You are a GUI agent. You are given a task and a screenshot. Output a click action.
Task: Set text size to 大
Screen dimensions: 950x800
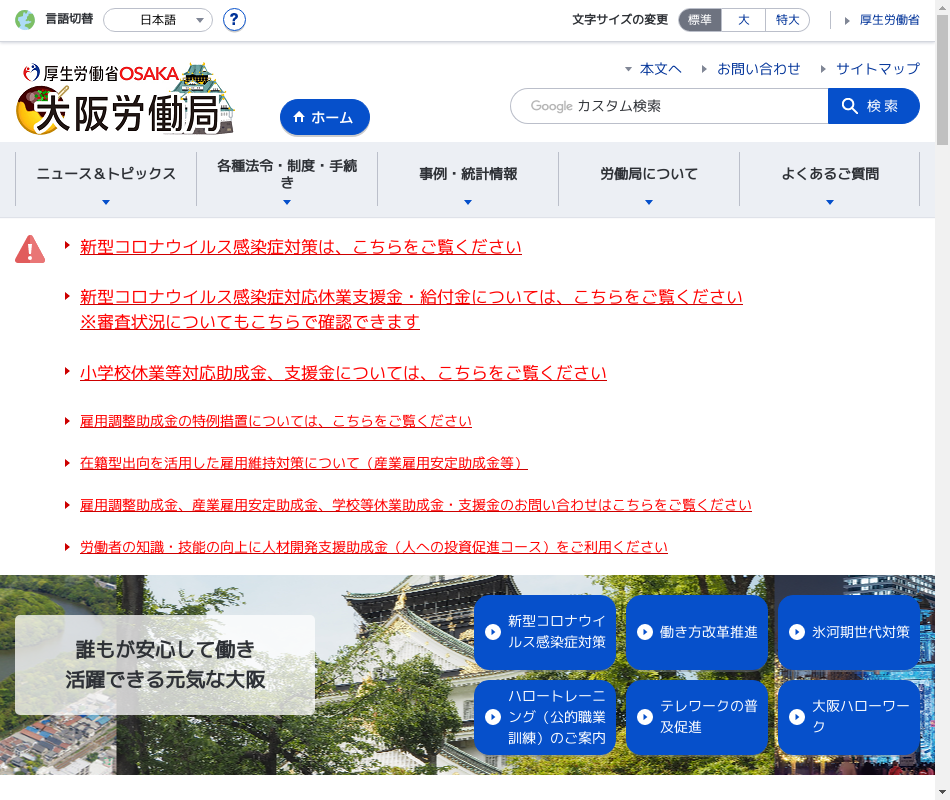point(744,20)
